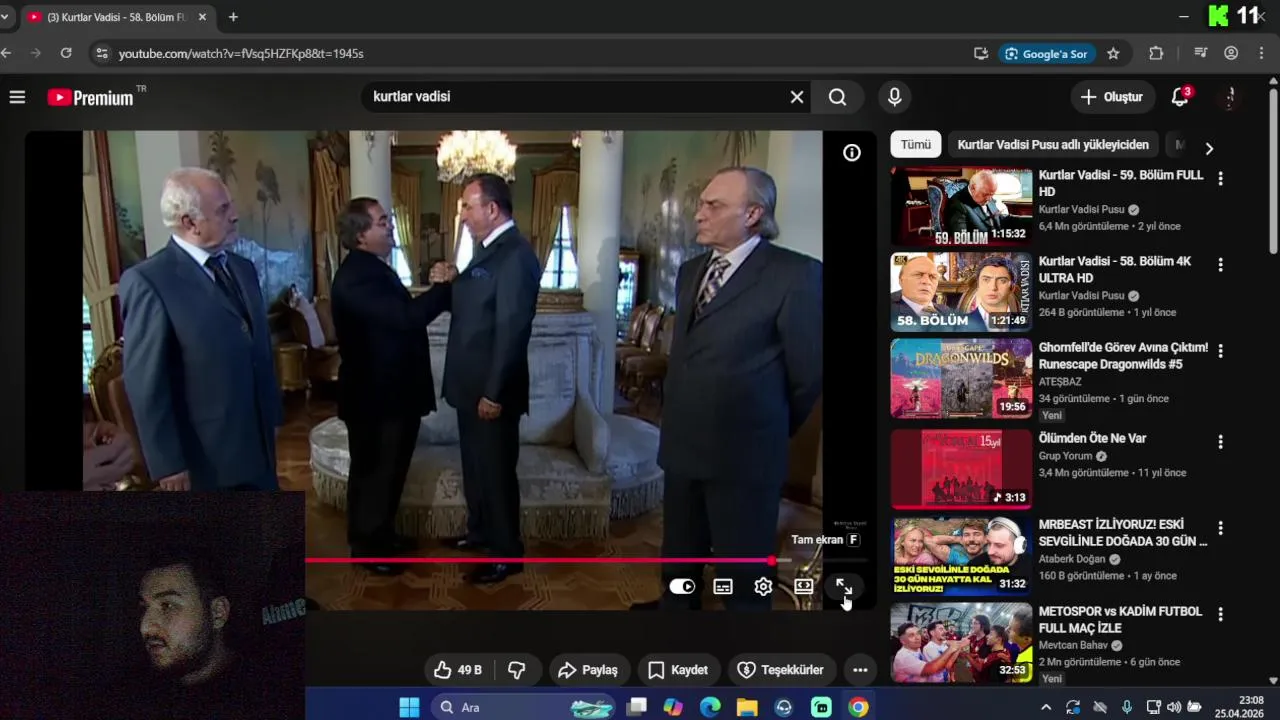This screenshot has width=1280, height=720.
Task: Select the Kurtlar Vadisi browser tab
Action: click(115, 17)
